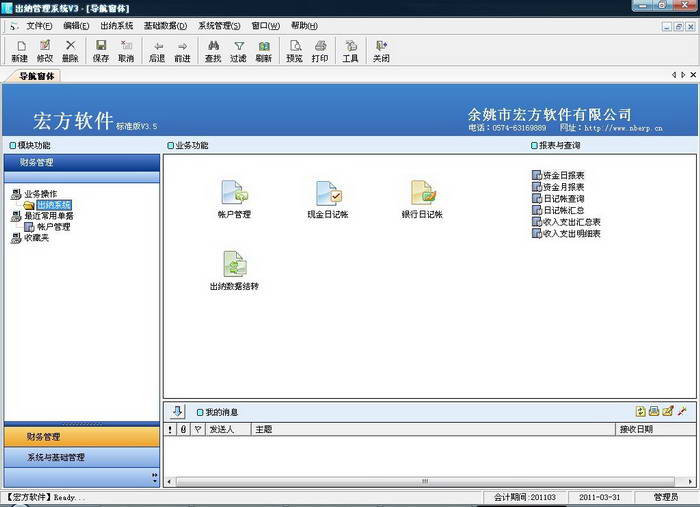Image resolution: width=700 pixels, height=507 pixels.
Task: Open the 帮助(H) menu
Action: (x=304, y=26)
